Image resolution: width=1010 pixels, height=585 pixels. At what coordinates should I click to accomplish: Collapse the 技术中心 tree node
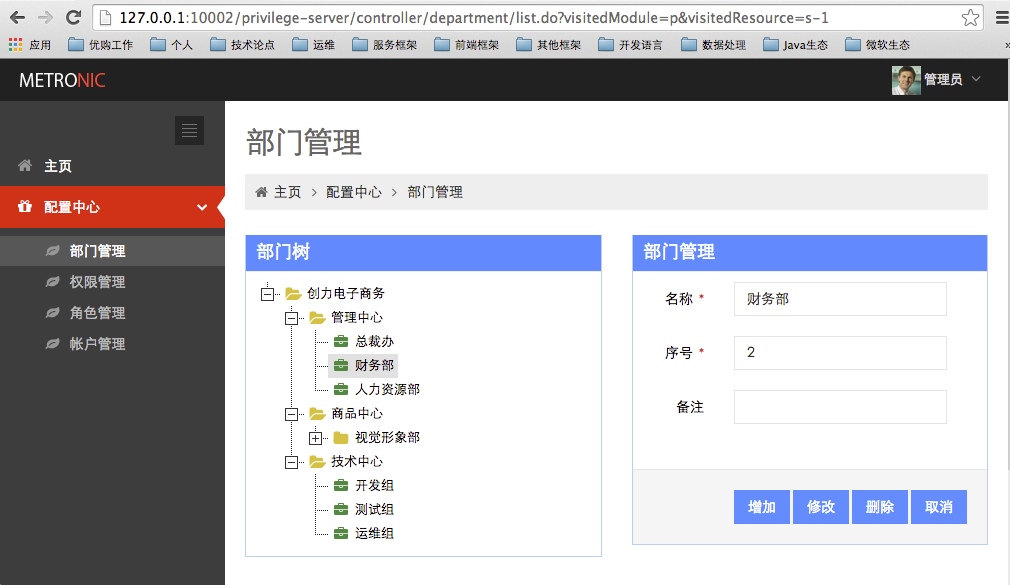291,462
